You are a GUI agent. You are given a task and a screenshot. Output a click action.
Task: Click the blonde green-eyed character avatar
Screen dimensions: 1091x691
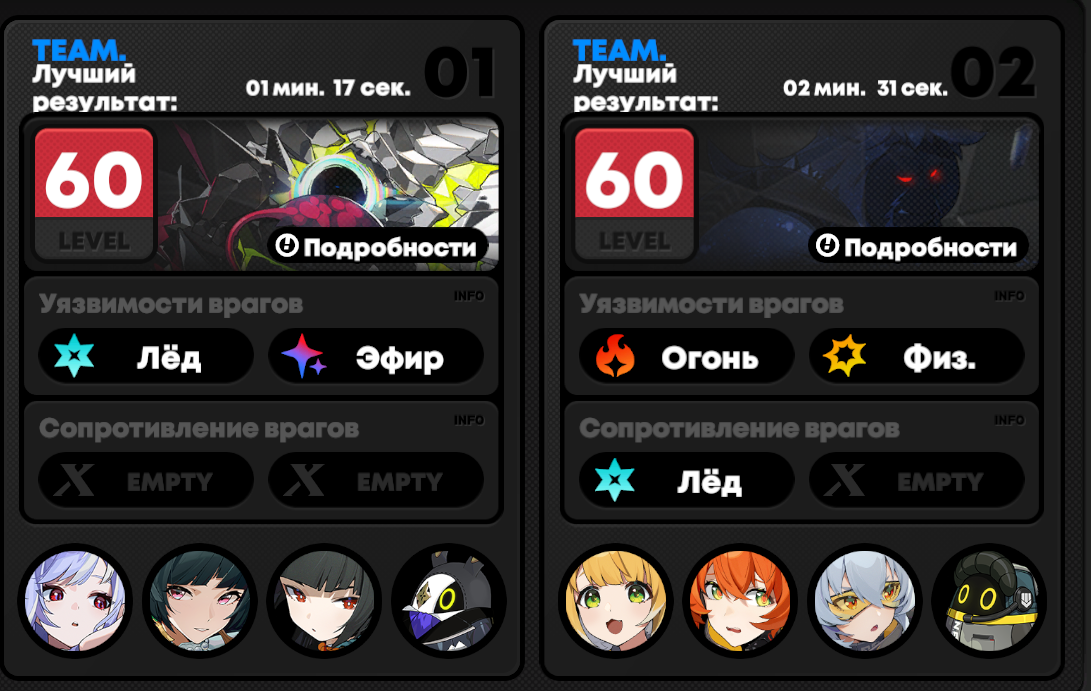[x=616, y=601]
